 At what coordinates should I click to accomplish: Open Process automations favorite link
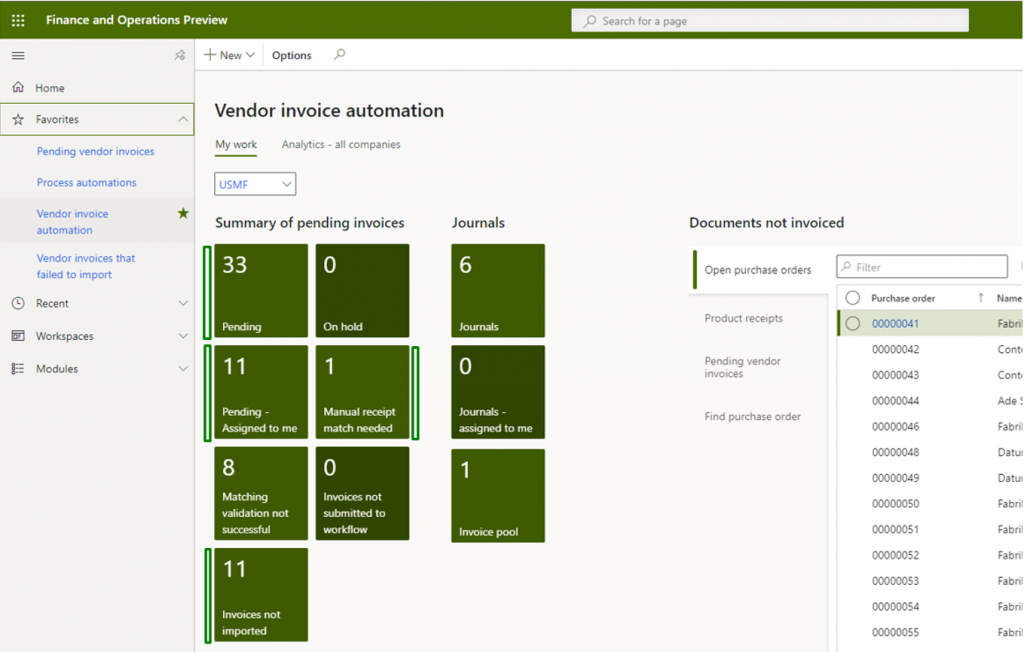86,182
